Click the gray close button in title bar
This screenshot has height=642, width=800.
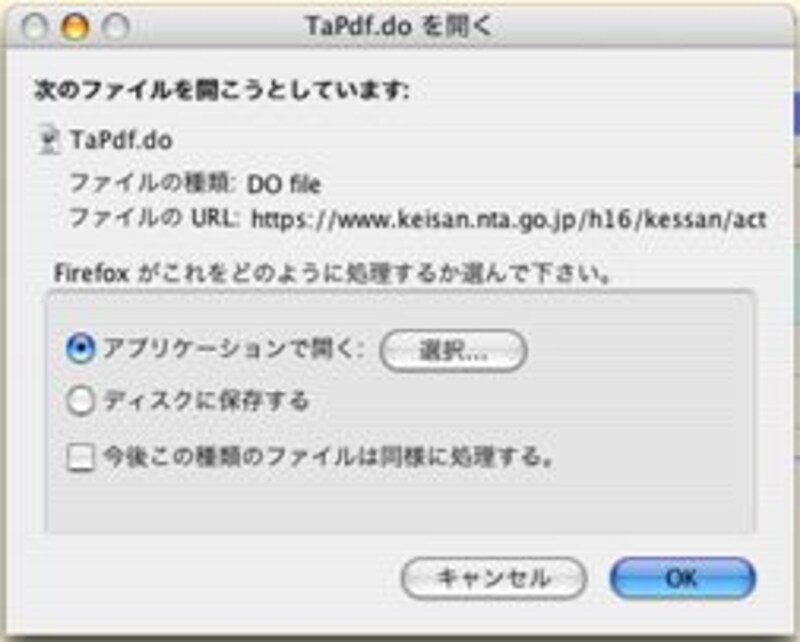34,26
